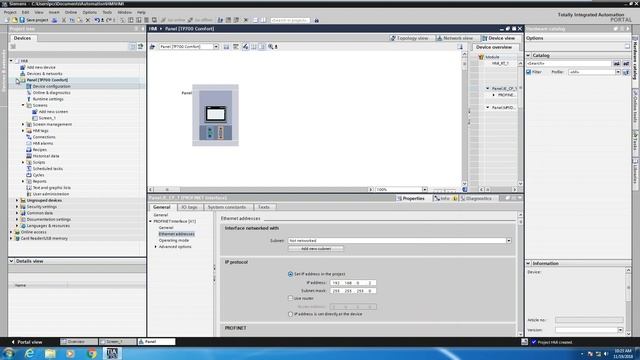The width and height of the screenshot is (640, 360).
Task: Open Connections in project tree
Action: pos(44,137)
